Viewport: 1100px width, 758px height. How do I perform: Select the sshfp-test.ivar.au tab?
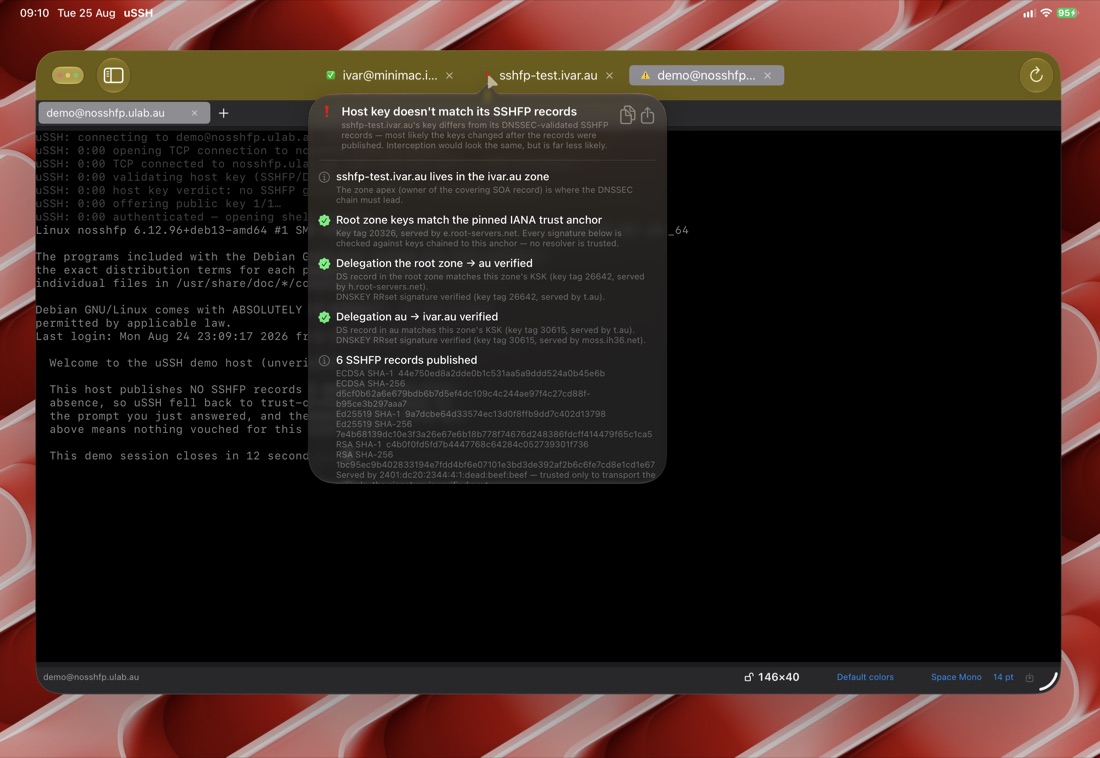pyautogui.click(x=548, y=75)
